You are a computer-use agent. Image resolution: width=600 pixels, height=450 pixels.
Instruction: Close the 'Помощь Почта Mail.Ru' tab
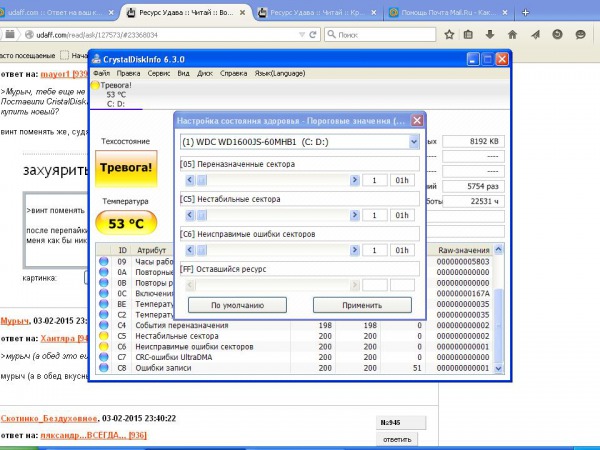pyautogui.click(x=505, y=13)
